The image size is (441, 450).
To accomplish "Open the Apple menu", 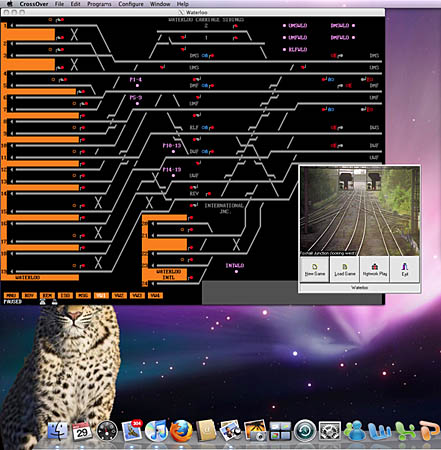I will (10, 4).
